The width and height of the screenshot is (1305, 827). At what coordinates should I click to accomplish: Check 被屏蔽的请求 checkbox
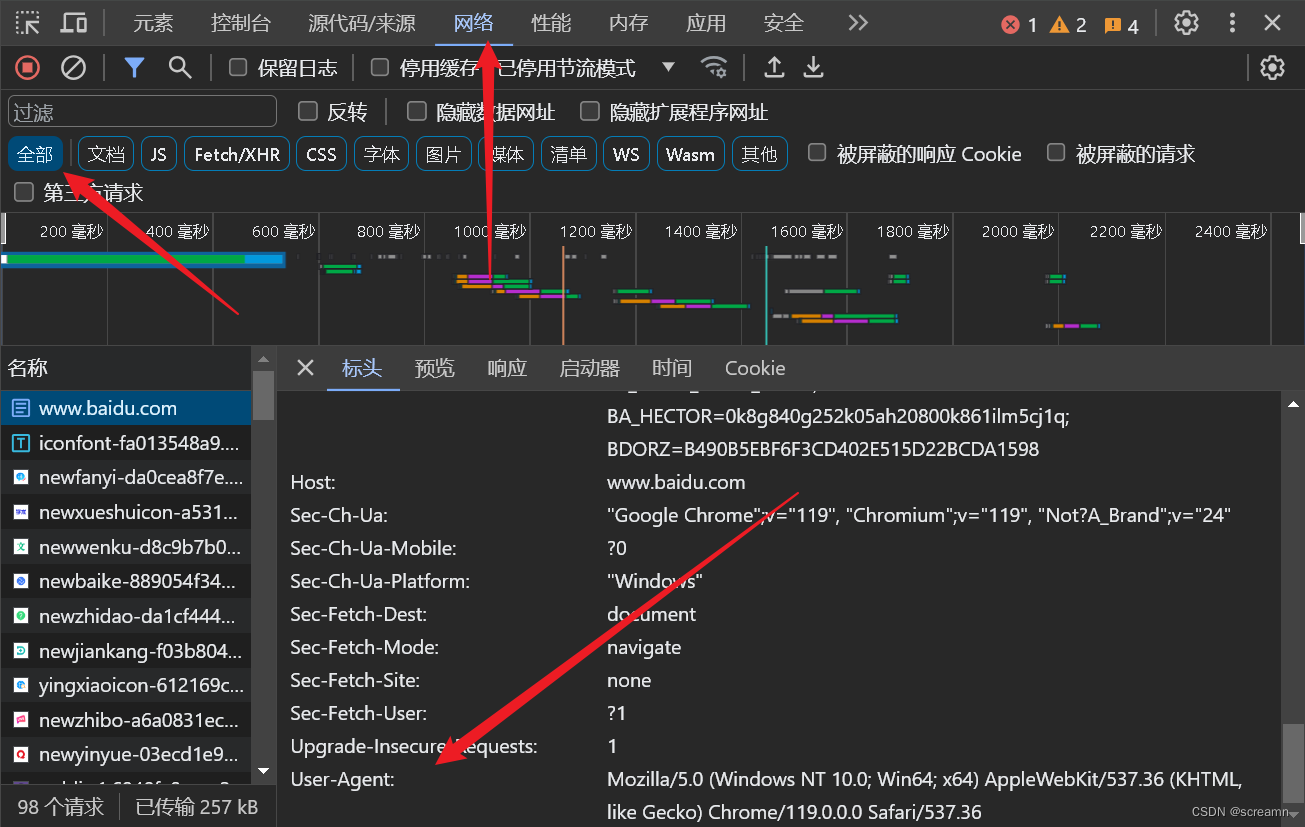point(1056,152)
